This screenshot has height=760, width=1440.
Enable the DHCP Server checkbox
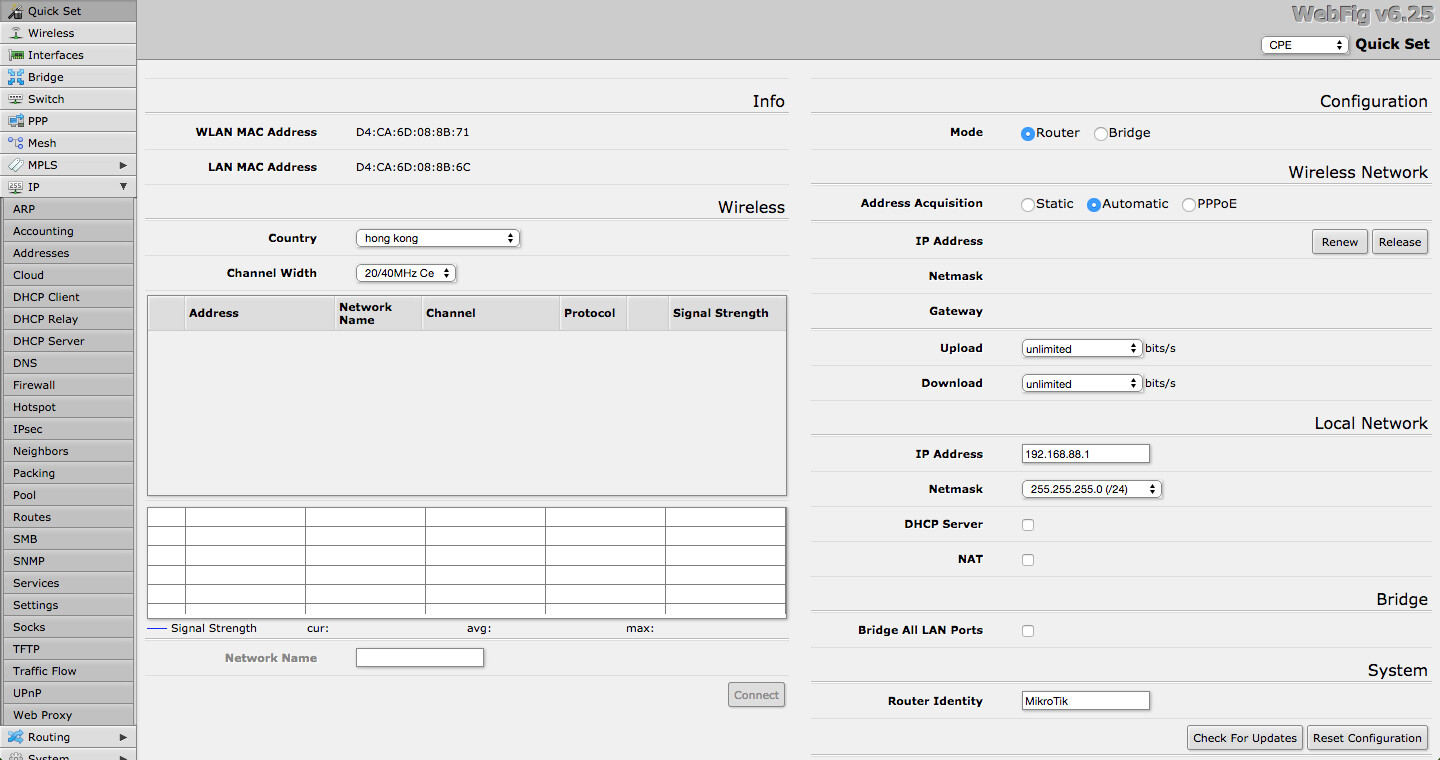point(1028,525)
